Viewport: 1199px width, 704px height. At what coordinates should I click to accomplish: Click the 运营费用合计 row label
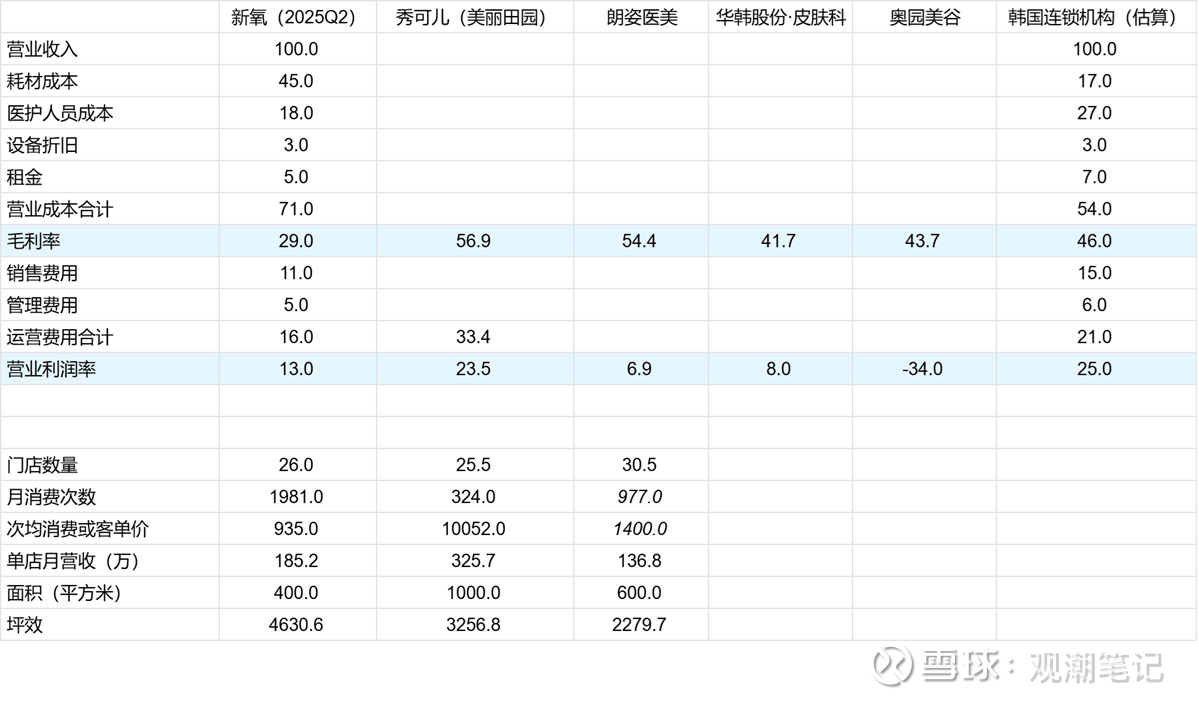pos(60,337)
